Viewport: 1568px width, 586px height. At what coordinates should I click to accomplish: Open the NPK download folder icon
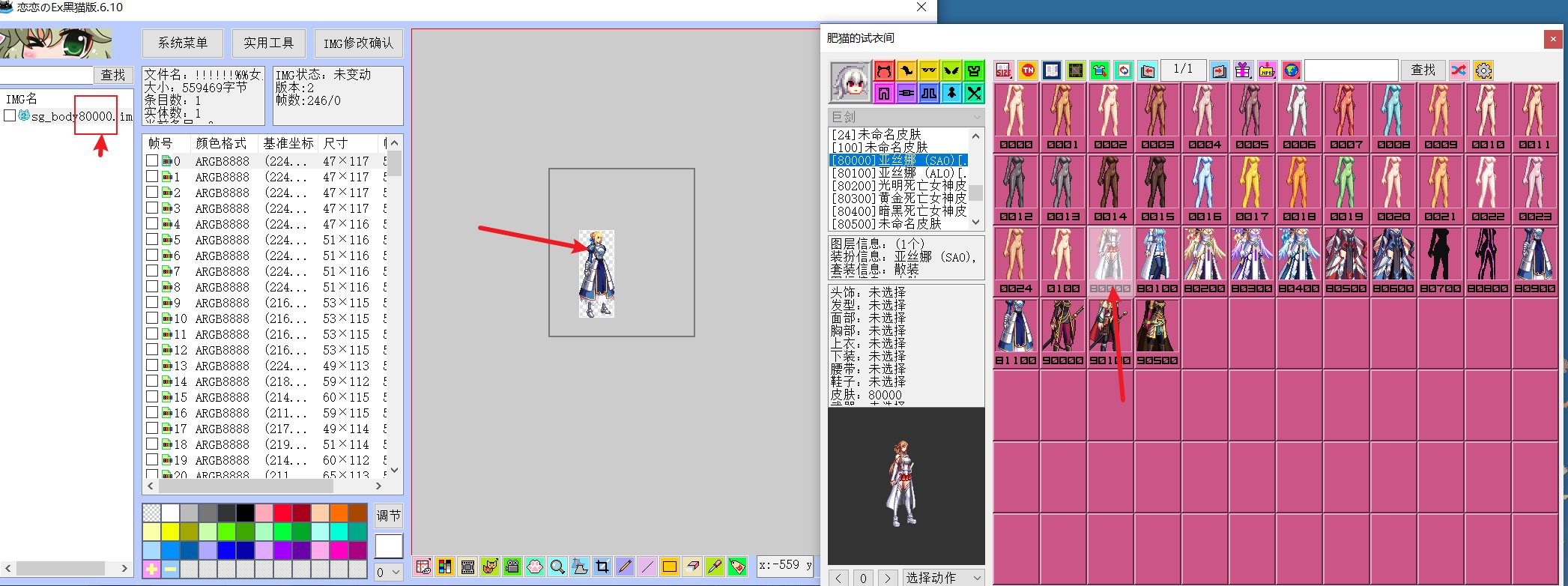(x=1267, y=70)
